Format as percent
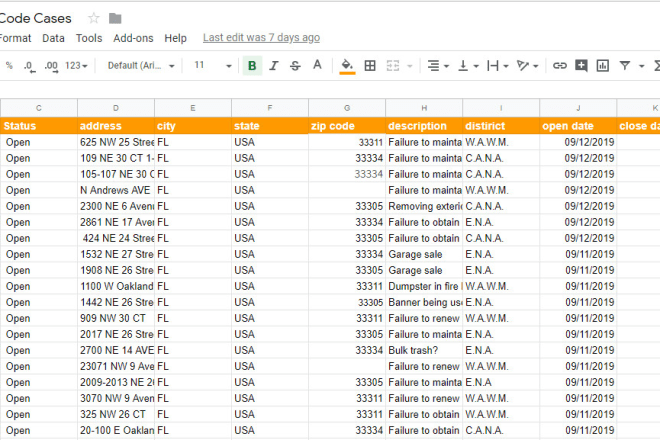This screenshot has height=440, width=660. pyautogui.click(x=9, y=66)
